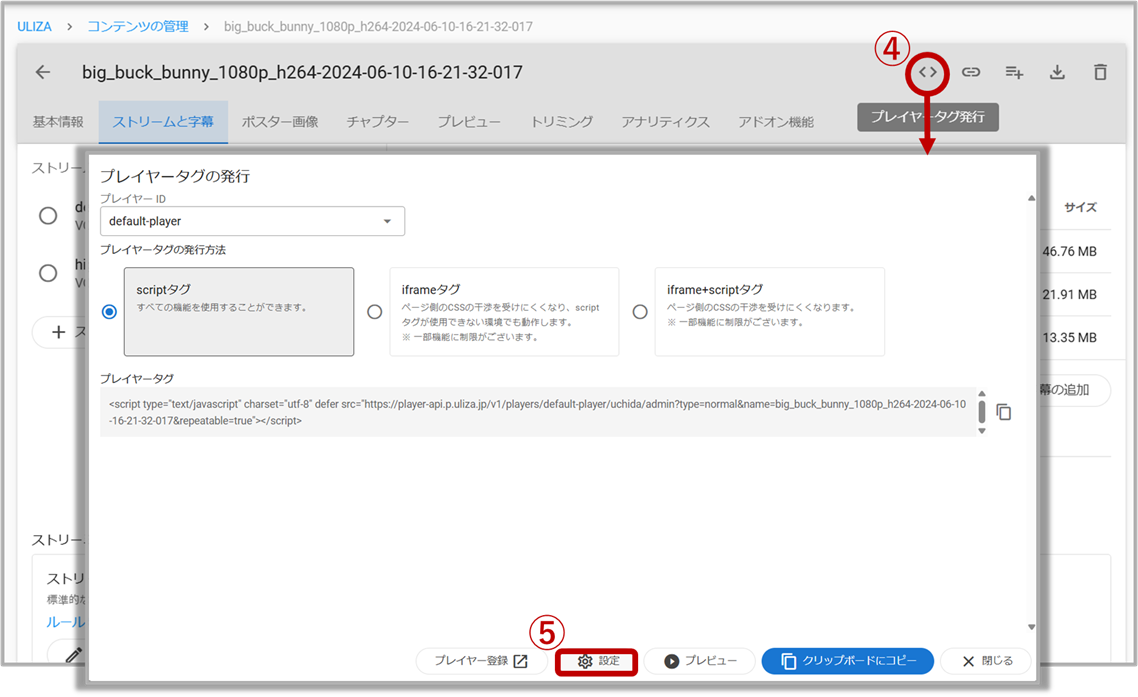This screenshot has width=1138, height=697.
Task: Click the サイズ column header
Action: tap(1080, 207)
